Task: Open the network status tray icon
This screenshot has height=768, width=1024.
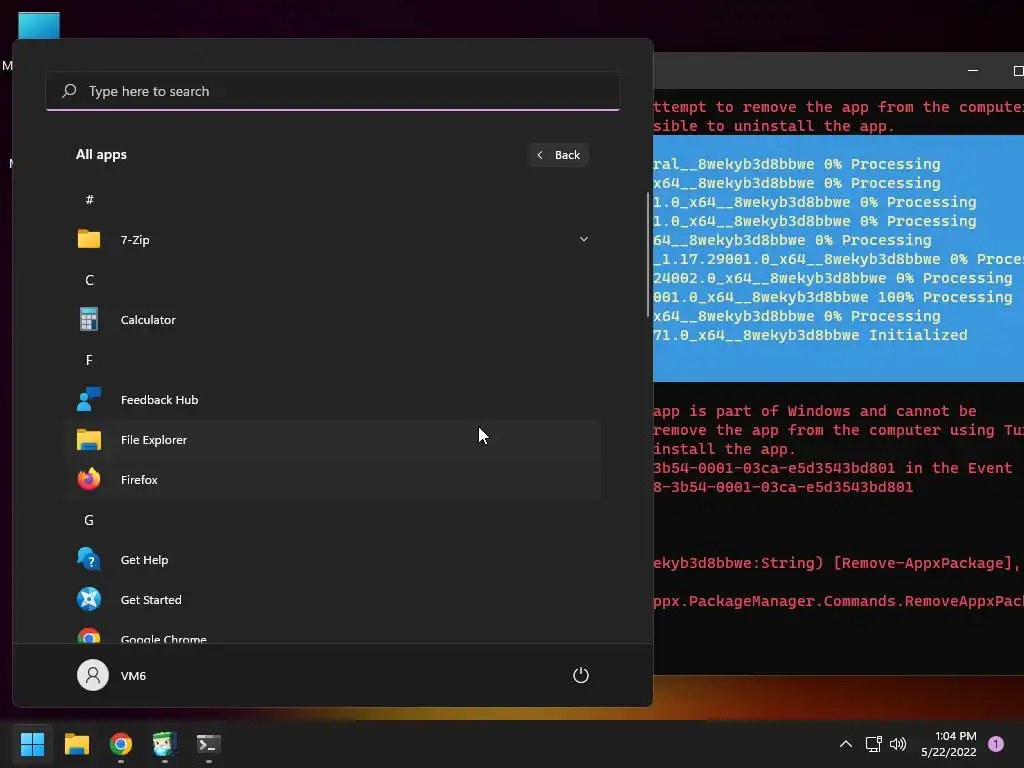Action: click(x=873, y=744)
